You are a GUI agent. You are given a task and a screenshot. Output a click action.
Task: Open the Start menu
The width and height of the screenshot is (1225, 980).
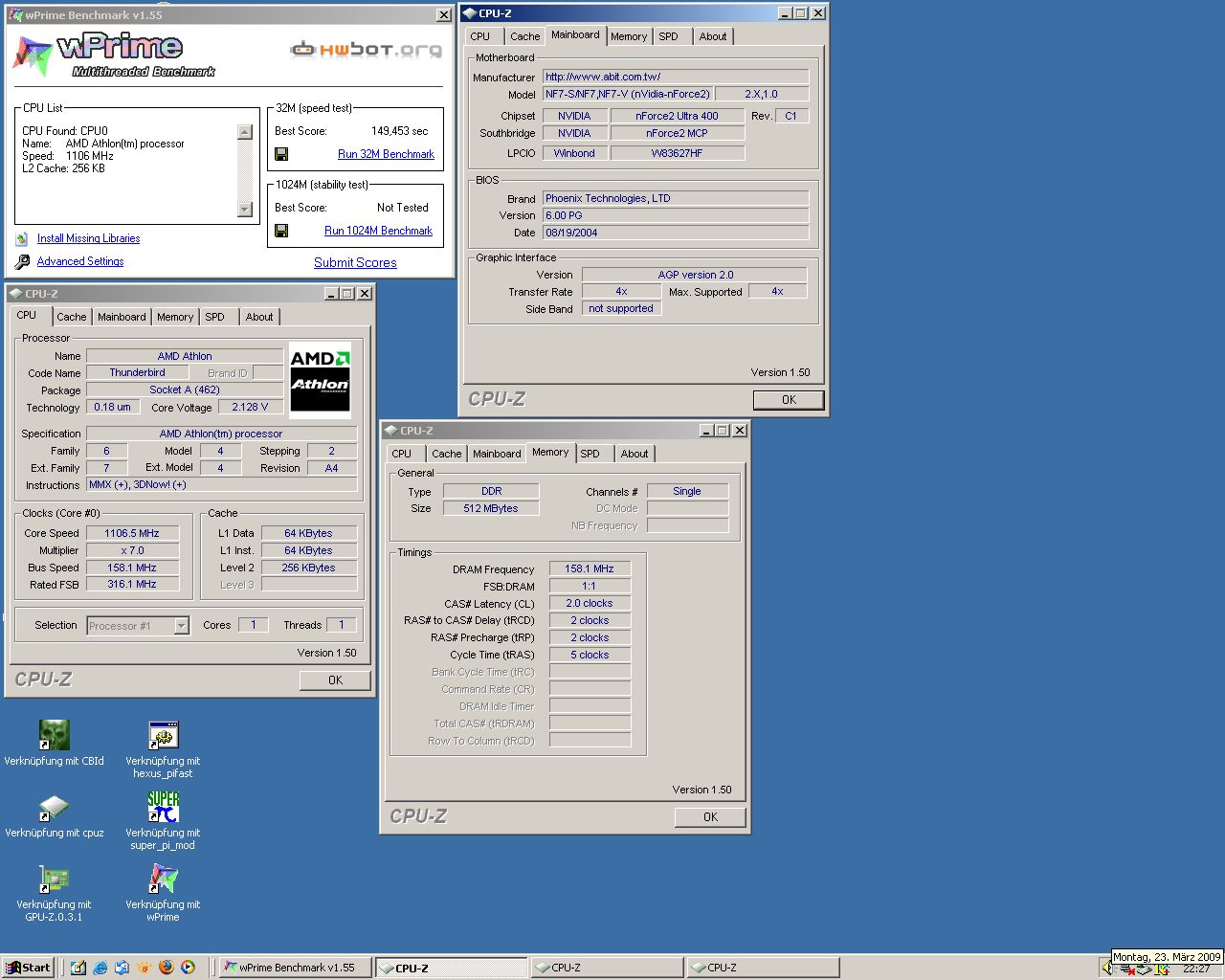[x=29, y=968]
